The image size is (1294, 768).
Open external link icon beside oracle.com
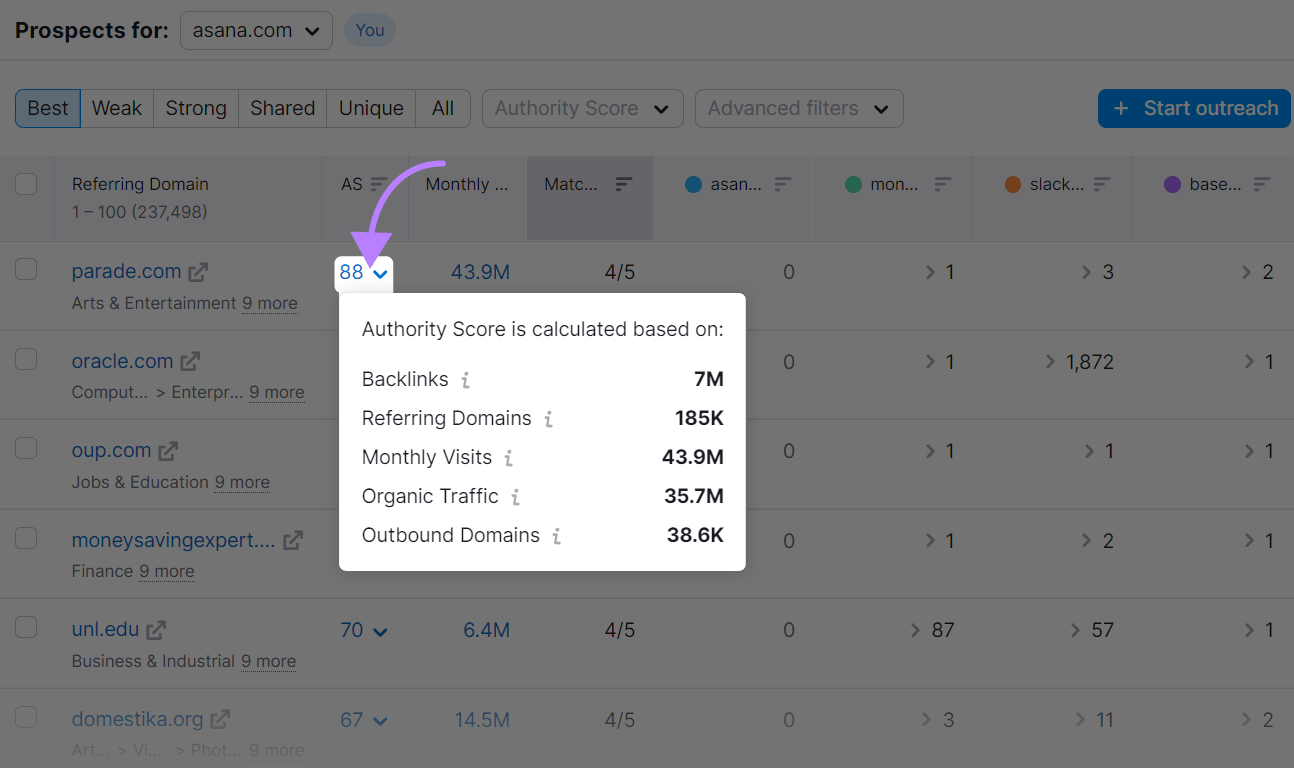pos(190,361)
